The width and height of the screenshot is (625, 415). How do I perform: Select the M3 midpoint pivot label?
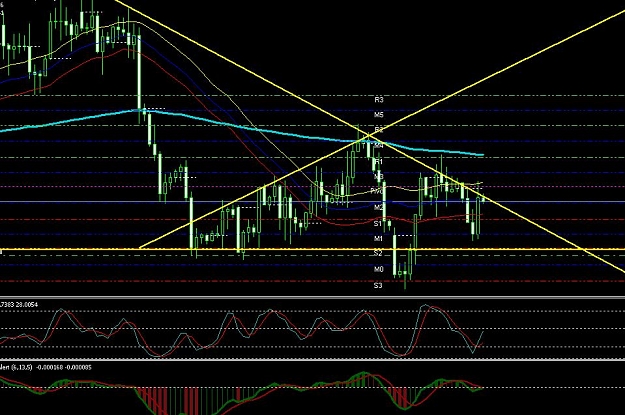(x=379, y=176)
